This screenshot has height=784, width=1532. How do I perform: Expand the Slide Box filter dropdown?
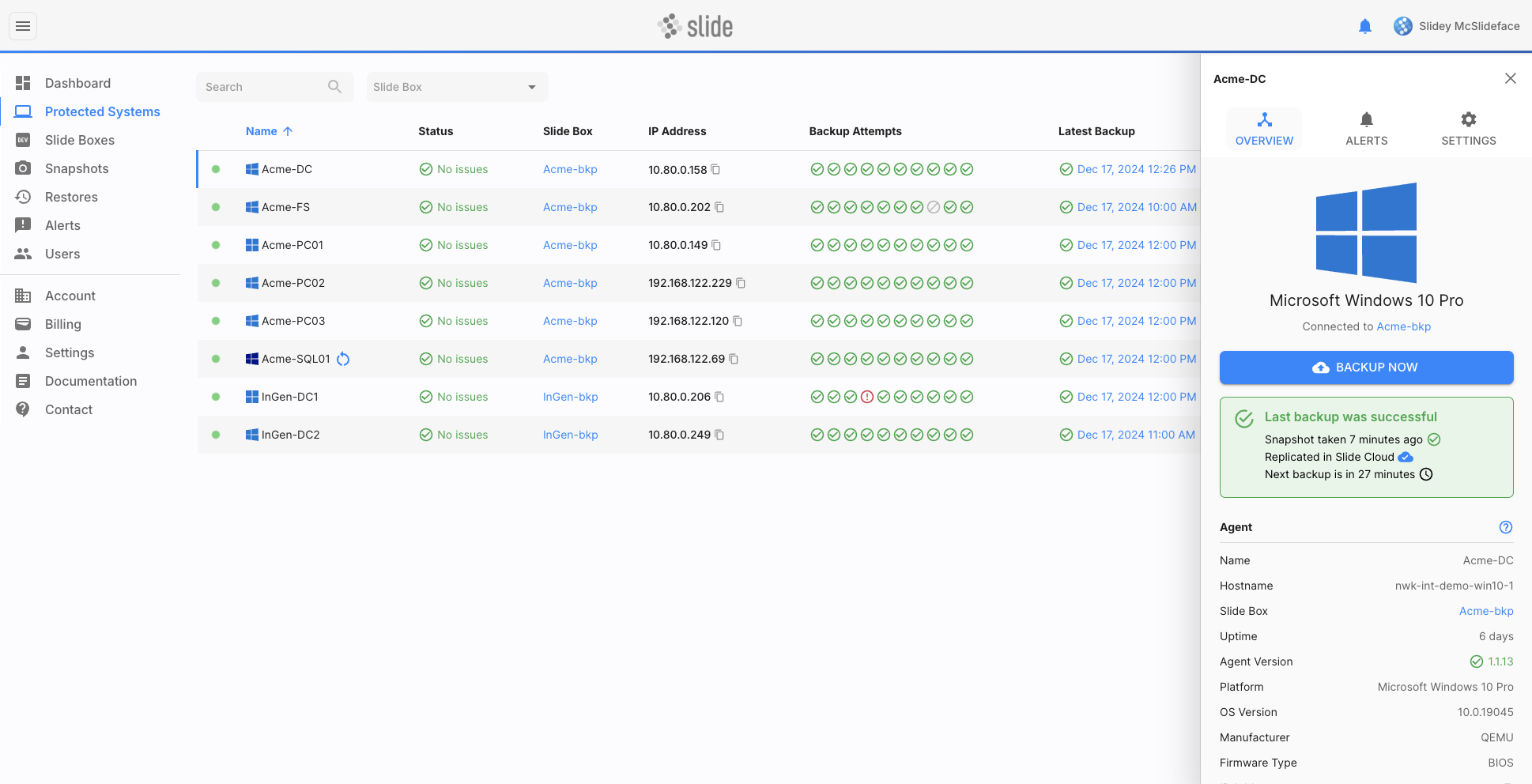tap(457, 87)
